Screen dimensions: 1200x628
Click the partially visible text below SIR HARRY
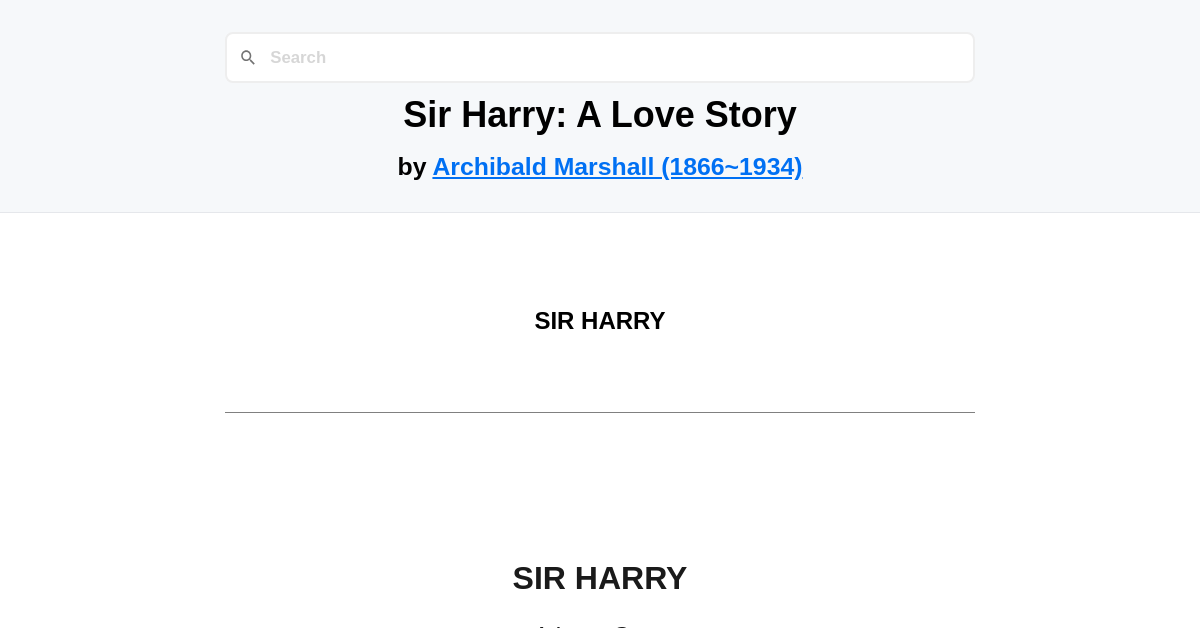tap(600, 625)
